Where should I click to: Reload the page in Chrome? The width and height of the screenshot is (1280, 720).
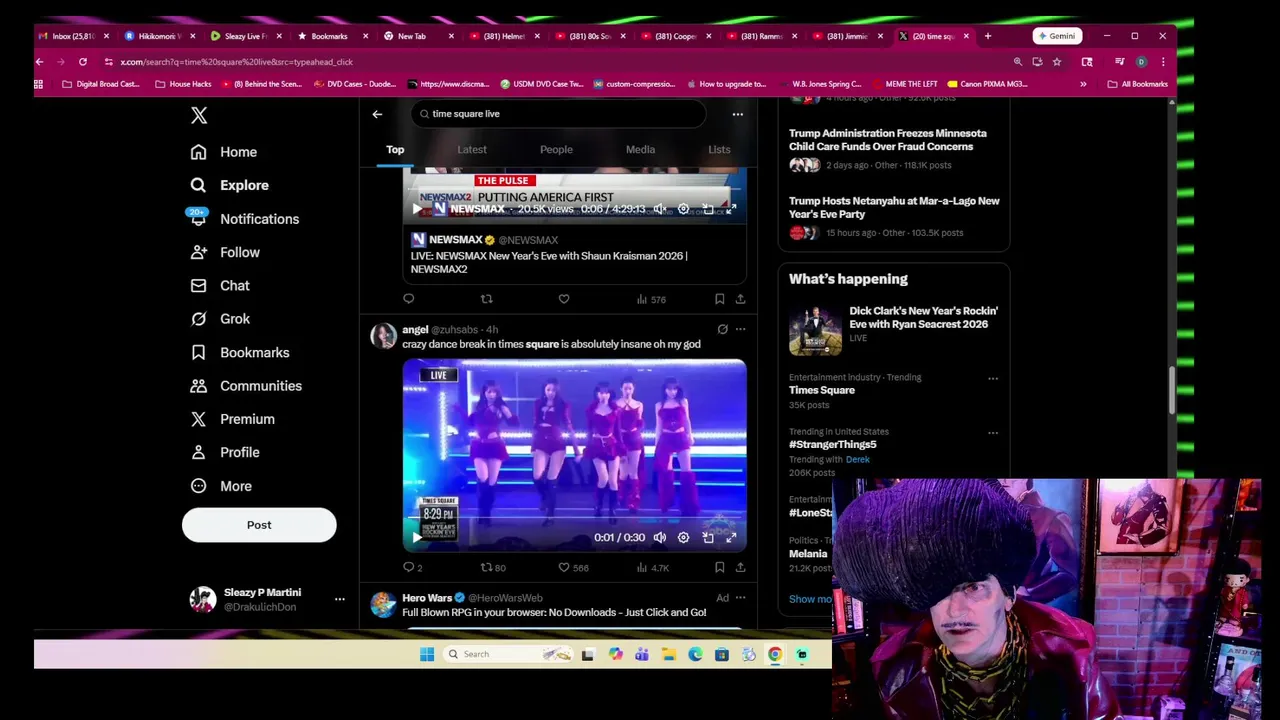click(83, 62)
